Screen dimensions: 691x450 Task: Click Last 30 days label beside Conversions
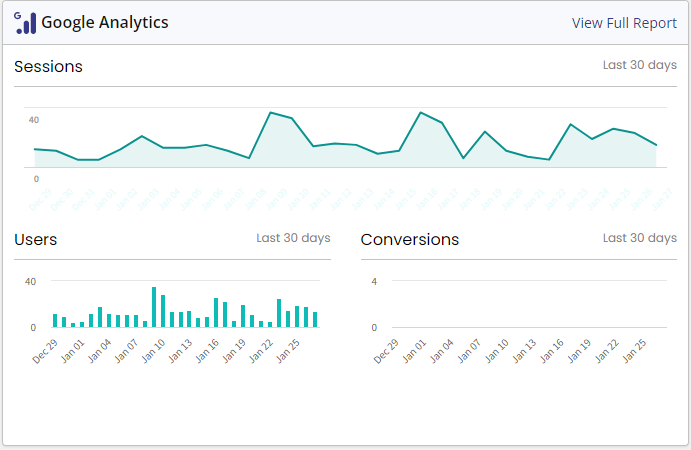pyautogui.click(x=640, y=238)
